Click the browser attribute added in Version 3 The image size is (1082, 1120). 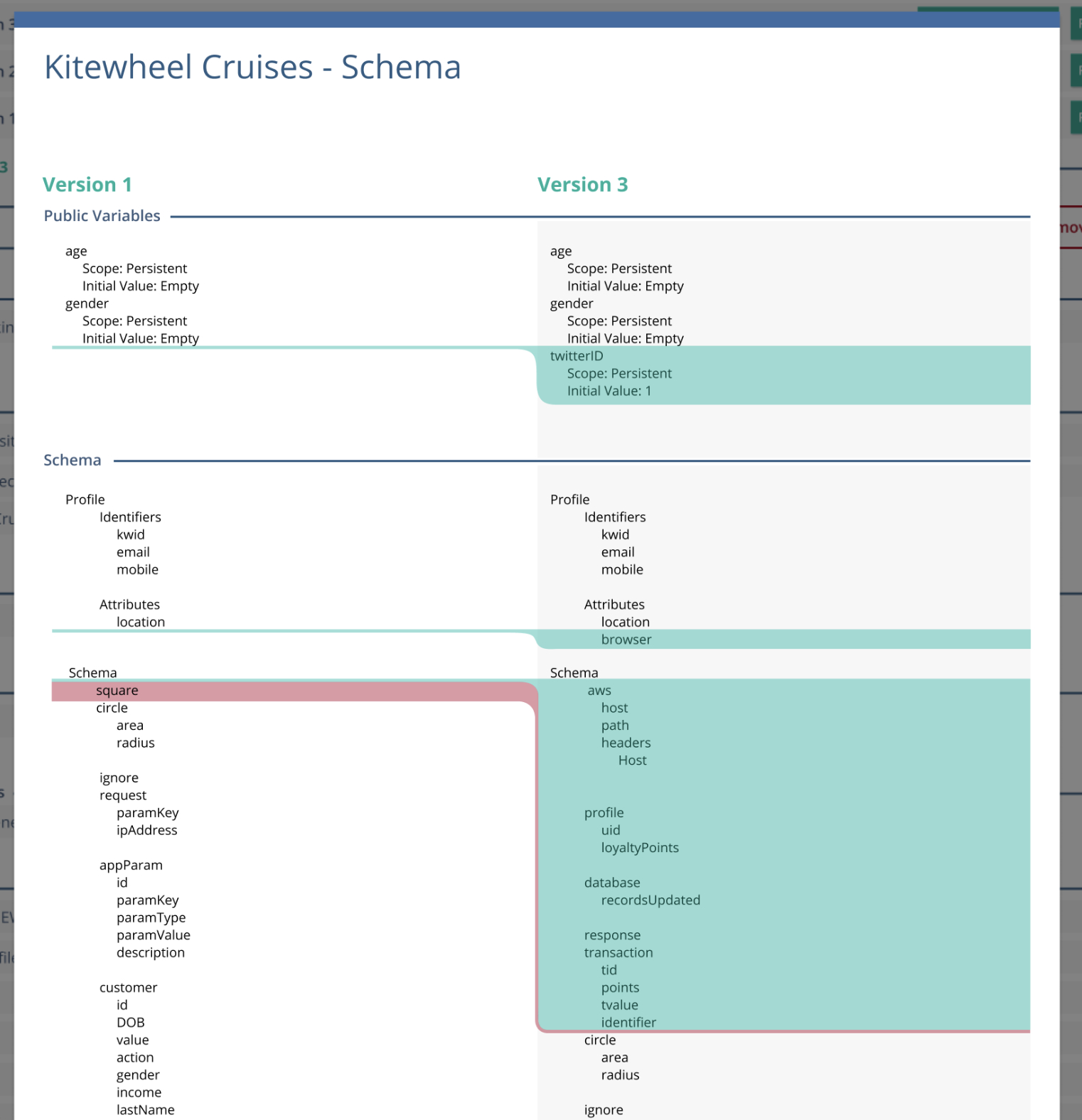(x=626, y=639)
